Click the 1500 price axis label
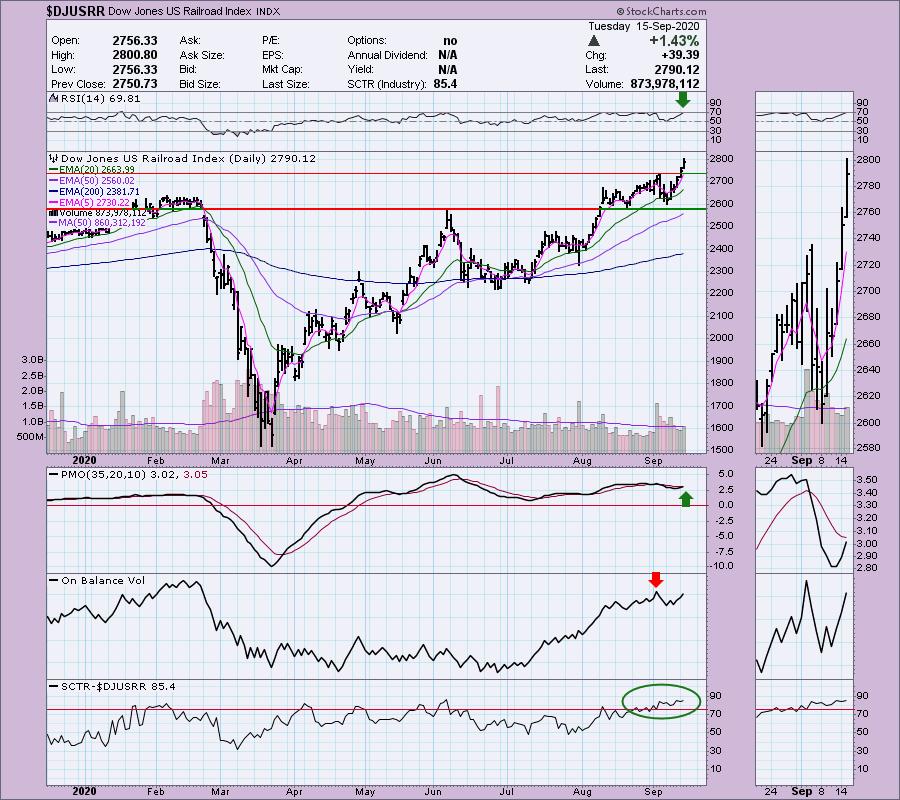 pyautogui.click(x=722, y=450)
